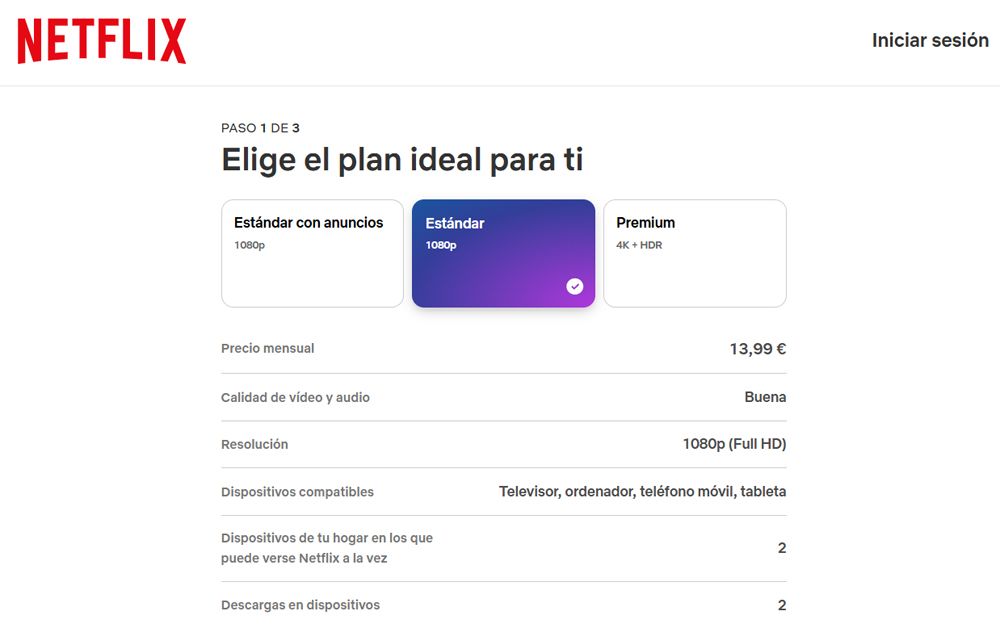1000x628 pixels.
Task: Select the Estándar plan card
Action: click(503, 253)
